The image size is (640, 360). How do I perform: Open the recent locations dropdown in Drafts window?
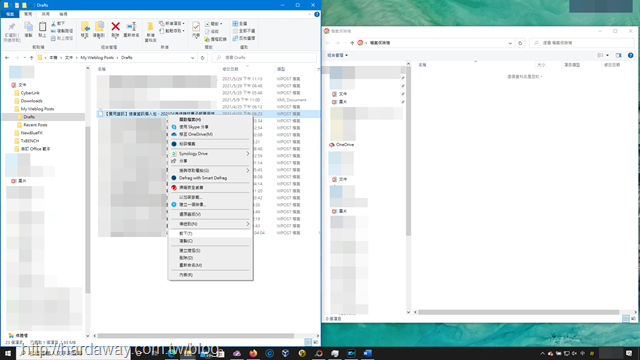(24, 58)
